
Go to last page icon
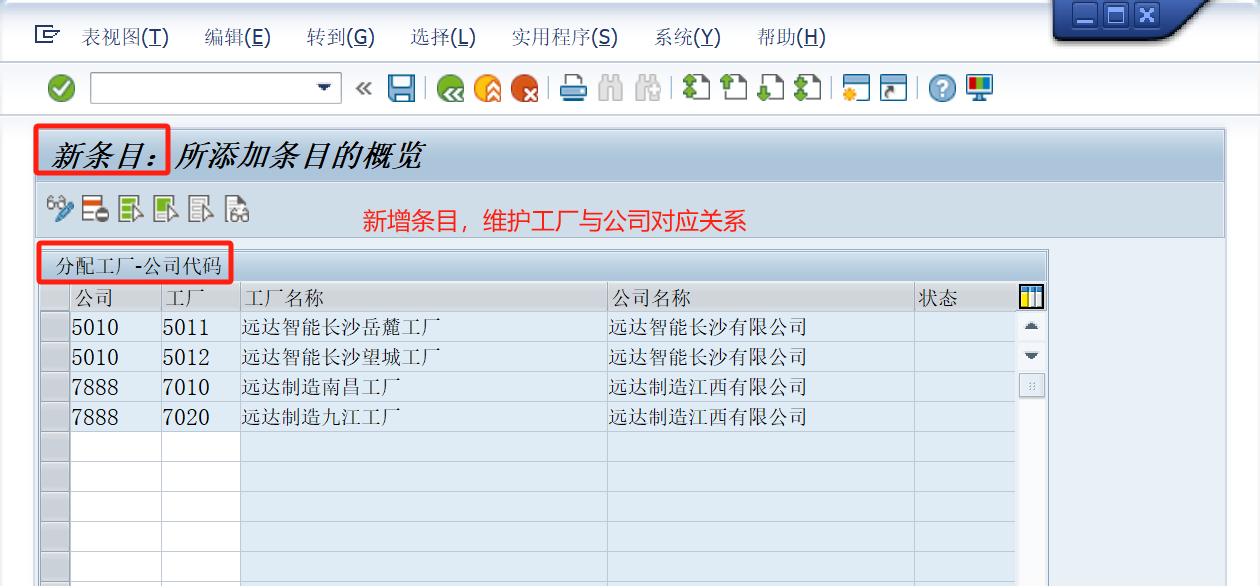tap(807, 88)
